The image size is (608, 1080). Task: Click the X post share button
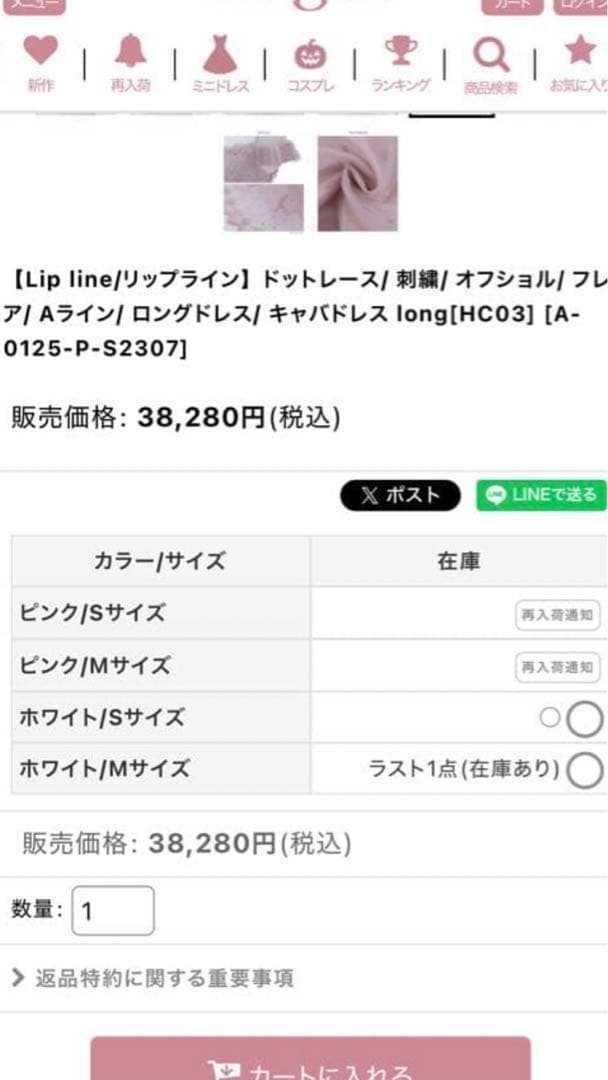pos(400,495)
